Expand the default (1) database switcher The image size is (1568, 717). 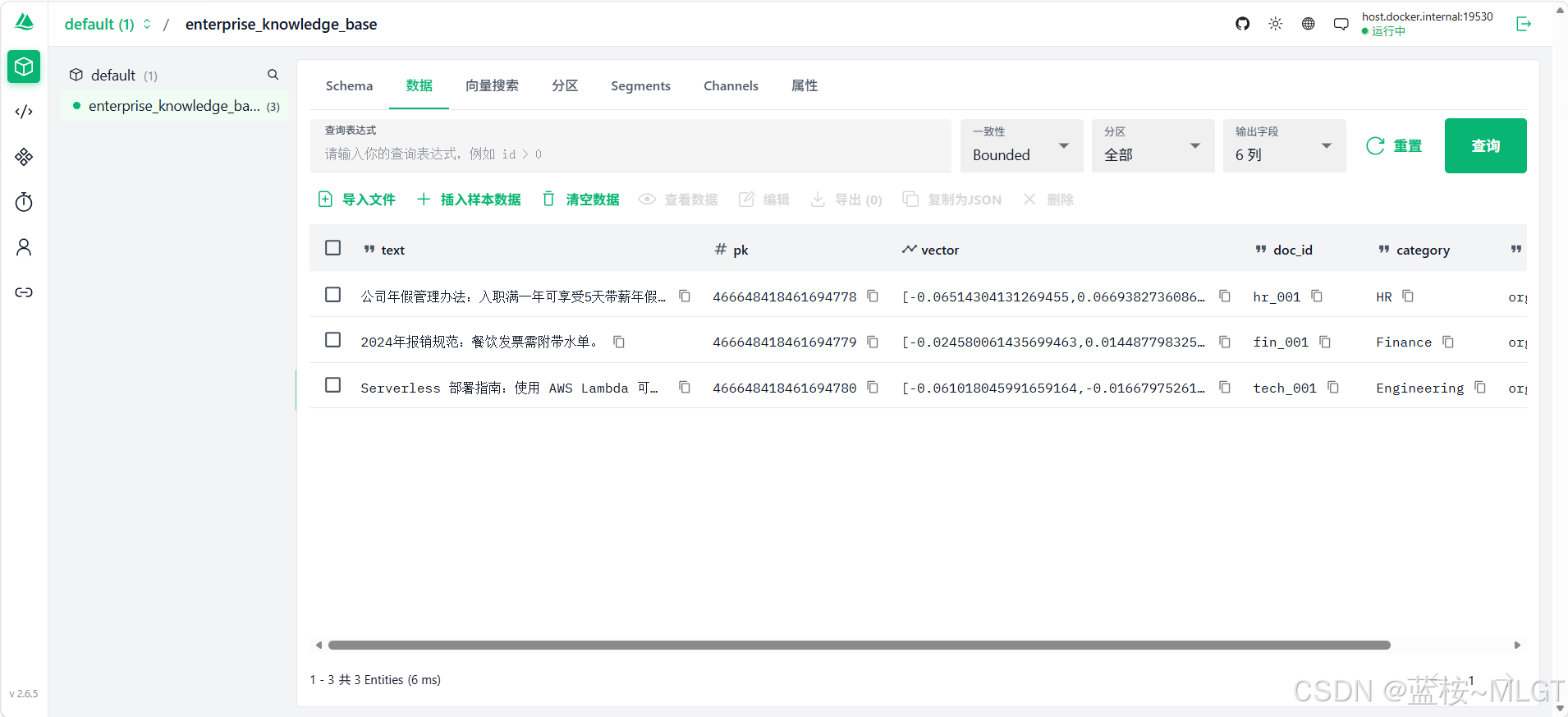click(x=108, y=24)
